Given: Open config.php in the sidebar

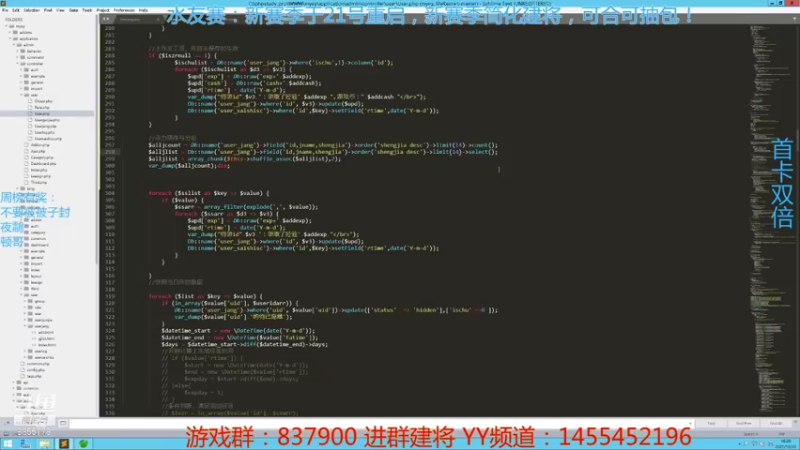Looking at the screenshot, I should (x=34, y=370).
